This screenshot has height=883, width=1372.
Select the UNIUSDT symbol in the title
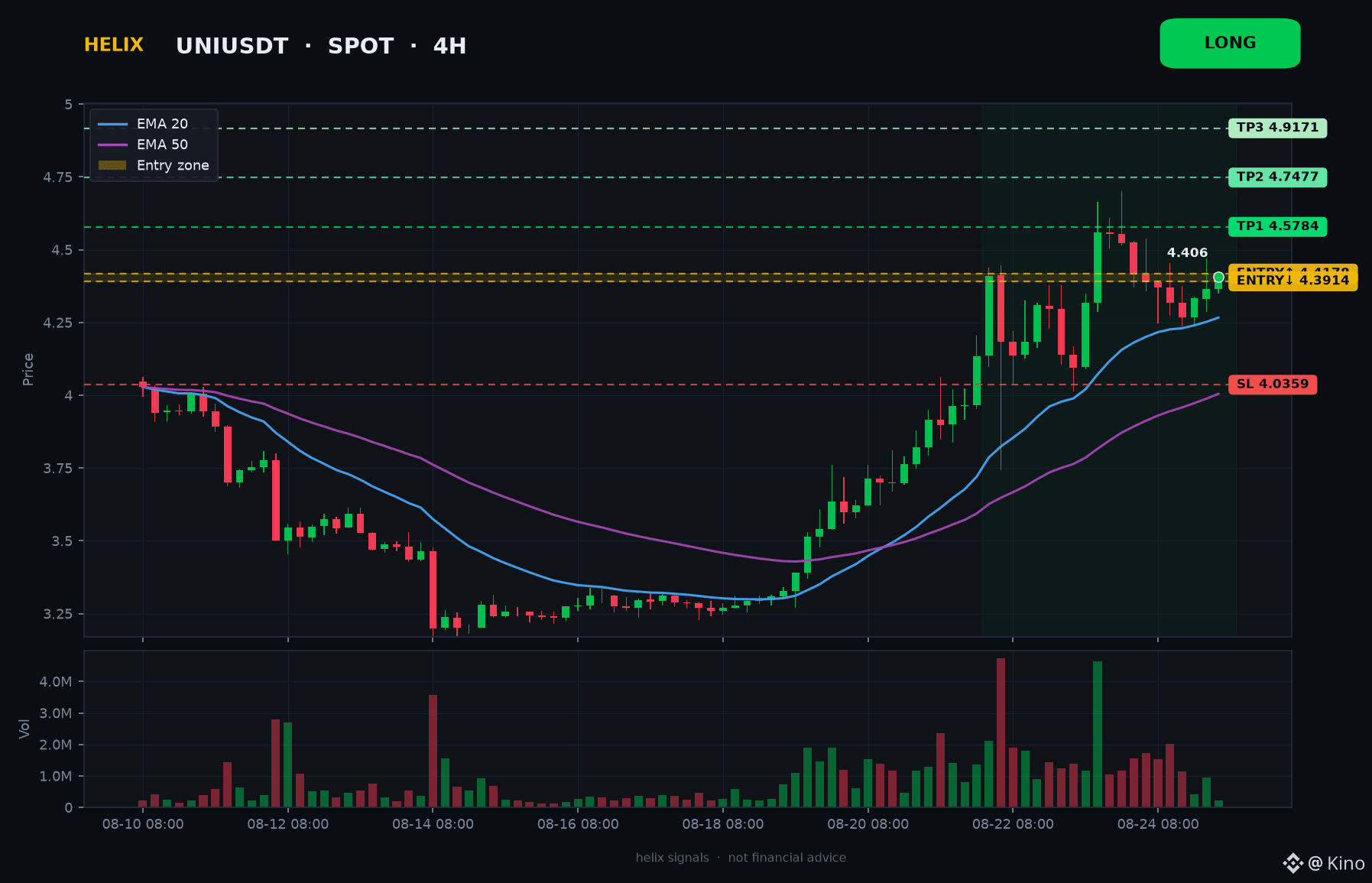pyautogui.click(x=232, y=46)
